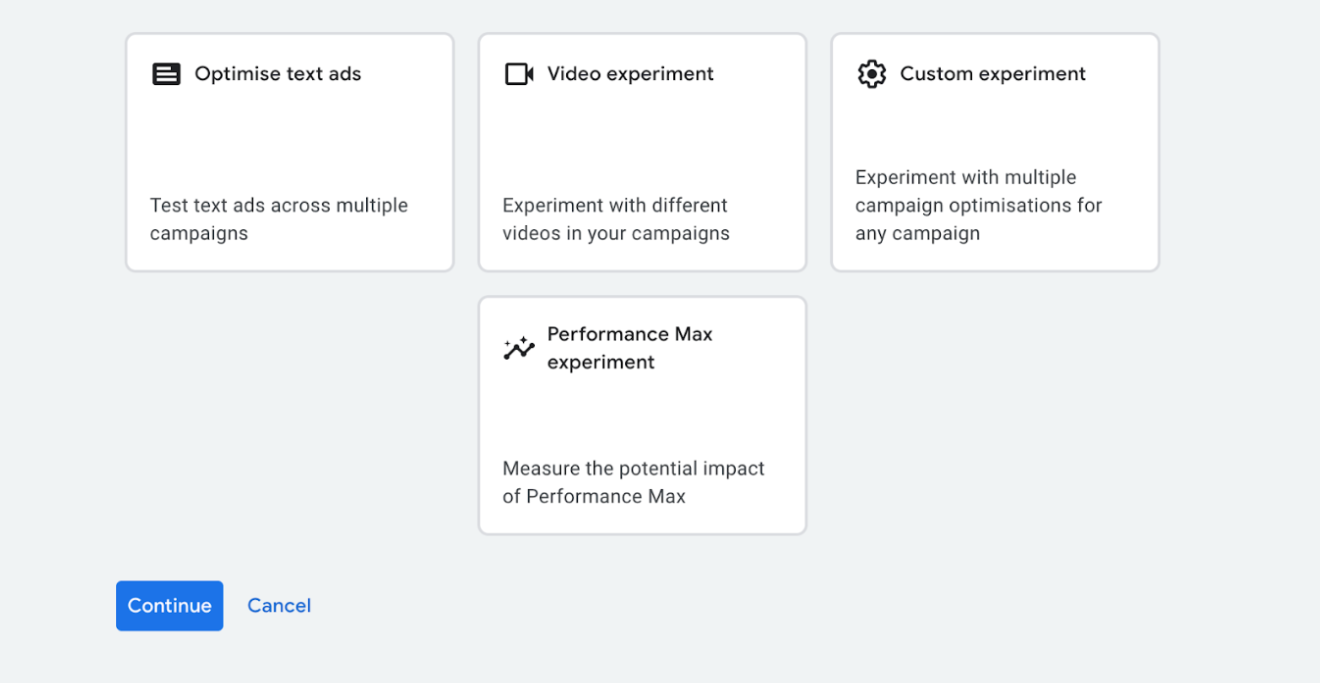Viewport: 1320px width, 683px height.
Task: Click the 'Measure the potential impact' description
Action: tap(634, 481)
